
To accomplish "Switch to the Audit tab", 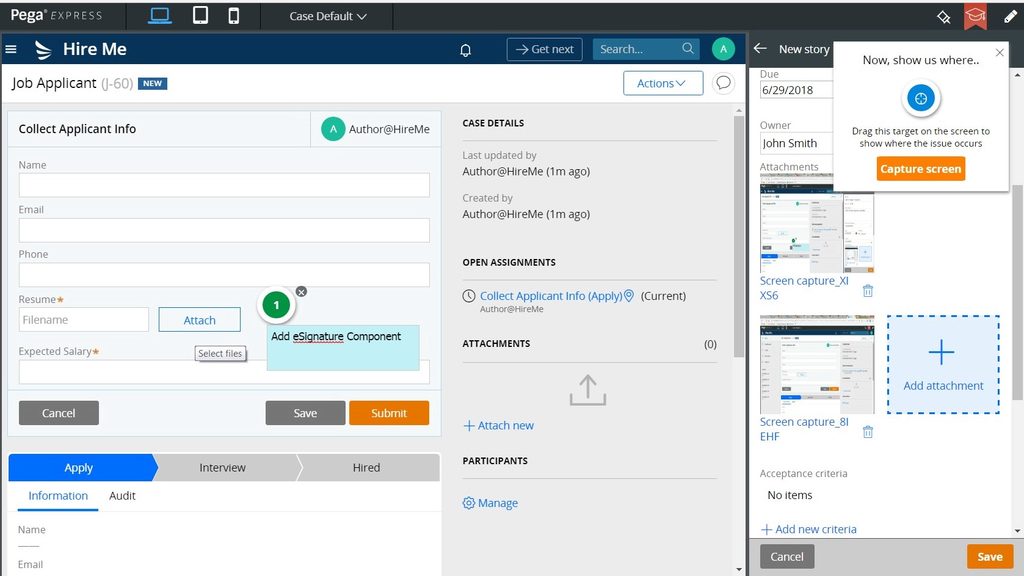I will 122,495.
